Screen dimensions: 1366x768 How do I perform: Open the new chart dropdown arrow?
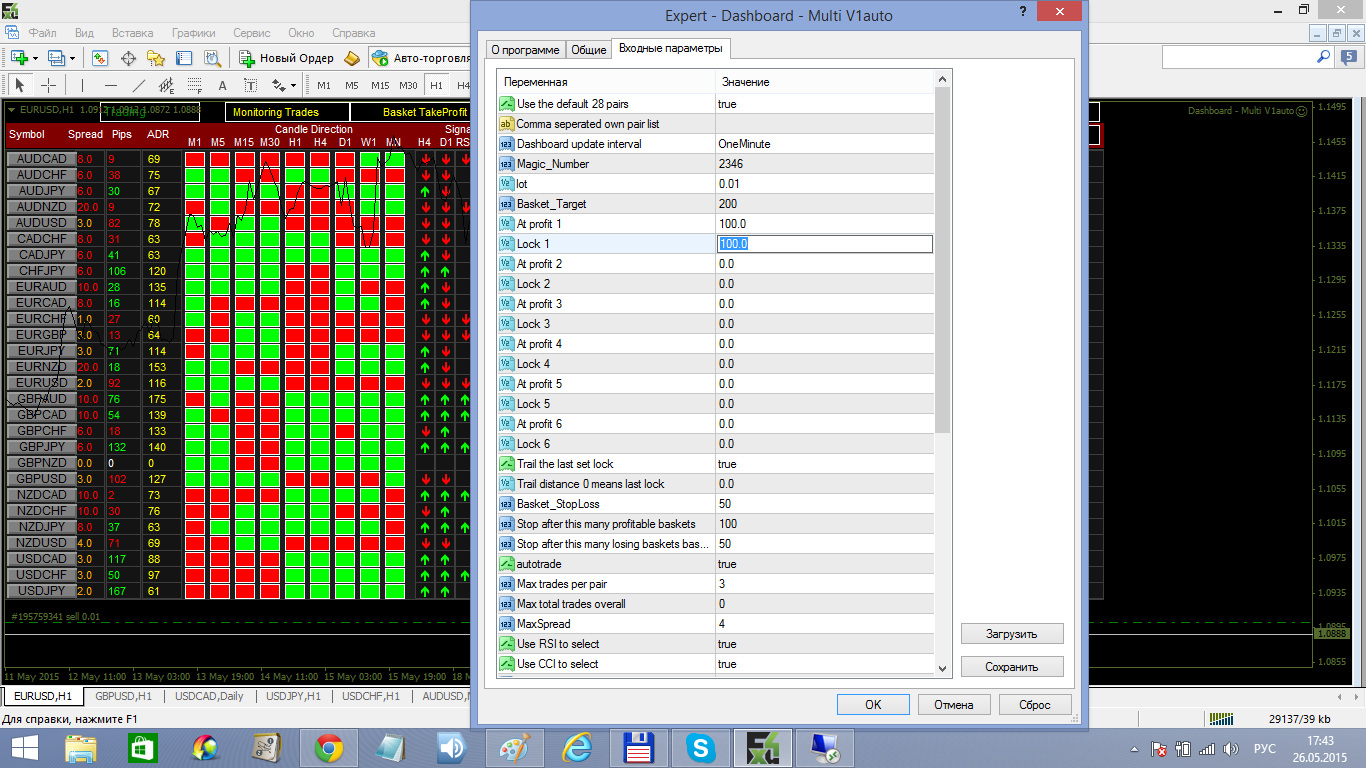coord(36,58)
